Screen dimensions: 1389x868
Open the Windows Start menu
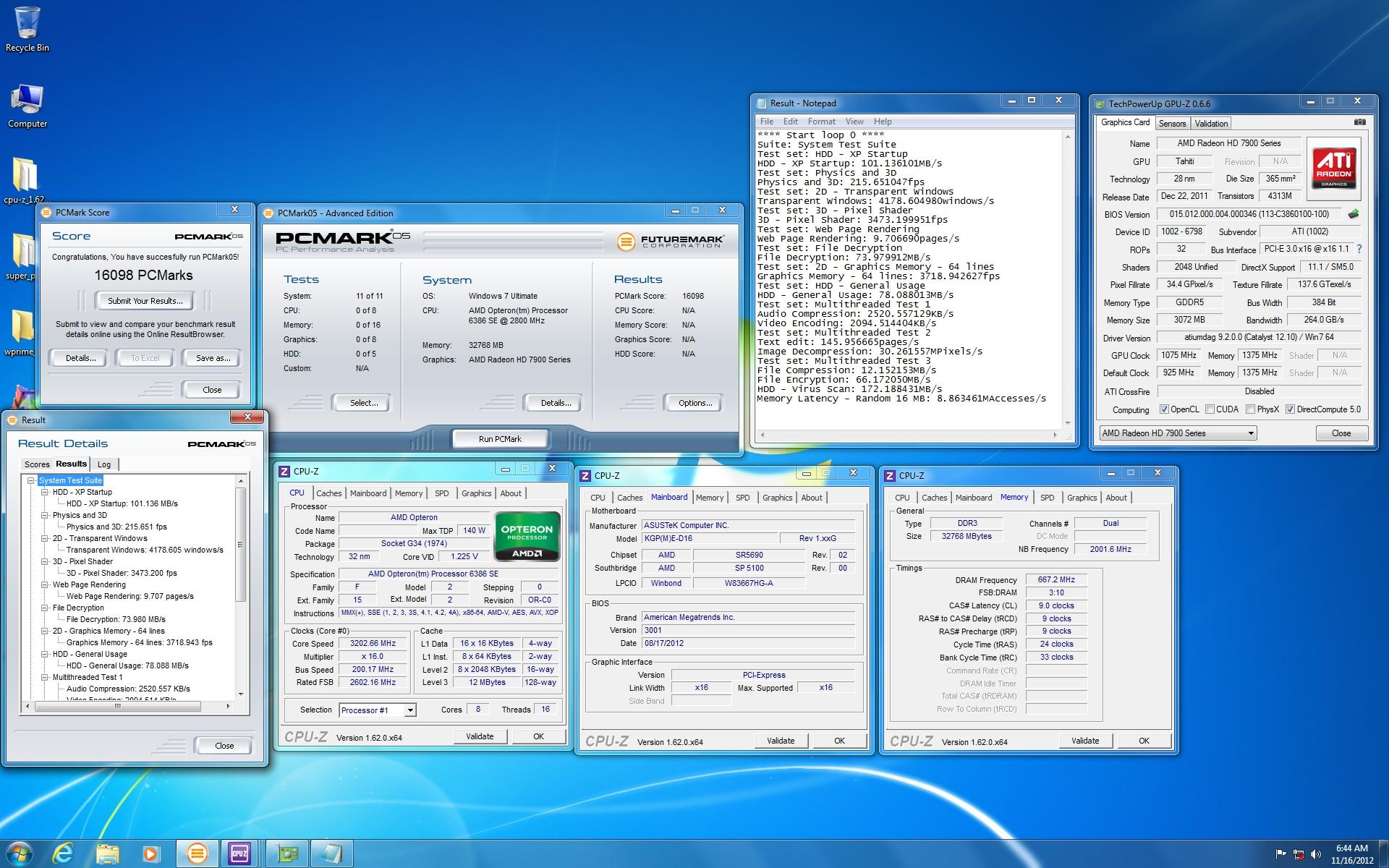(20, 854)
